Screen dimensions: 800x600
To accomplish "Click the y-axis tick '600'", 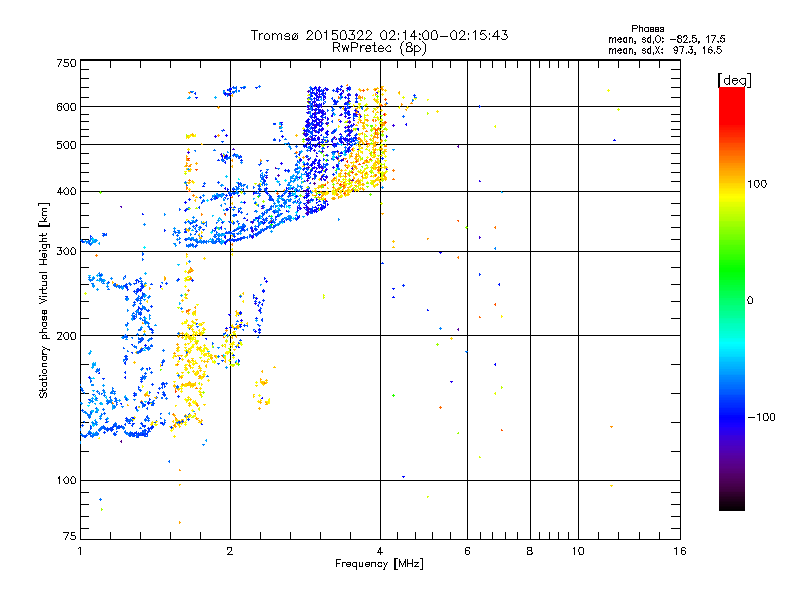I will click(x=66, y=107).
